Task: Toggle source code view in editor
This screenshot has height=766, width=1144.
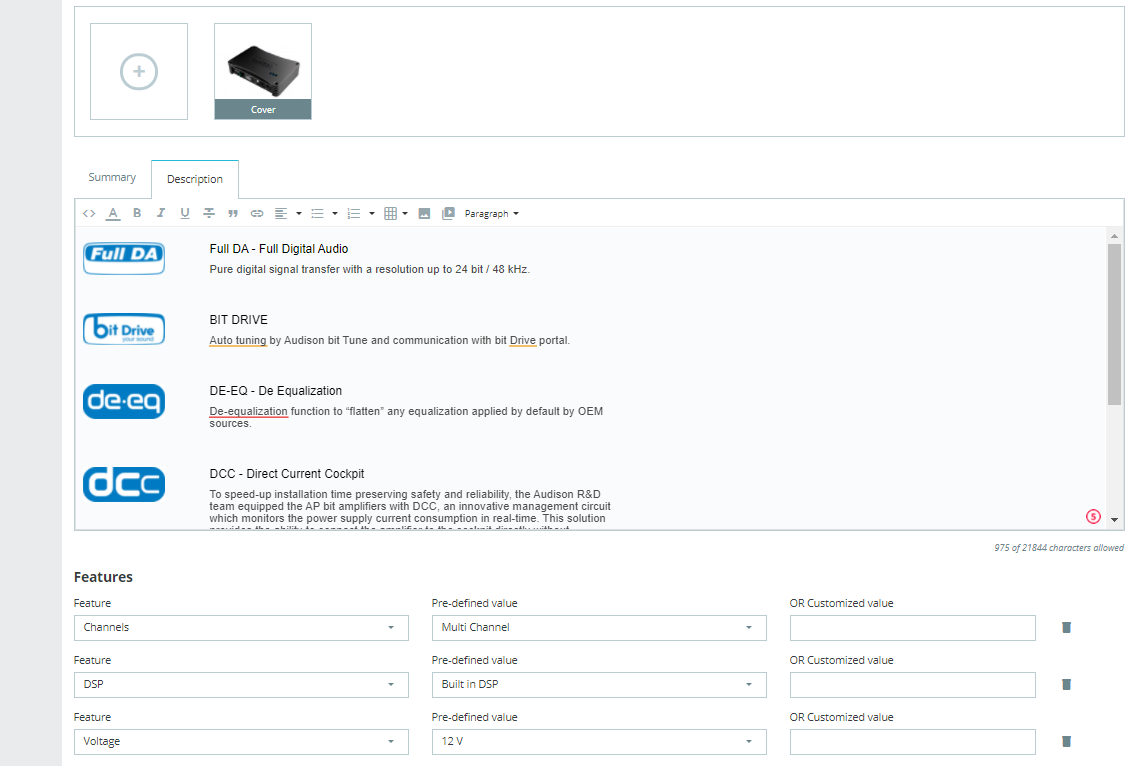Action: click(x=89, y=214)
